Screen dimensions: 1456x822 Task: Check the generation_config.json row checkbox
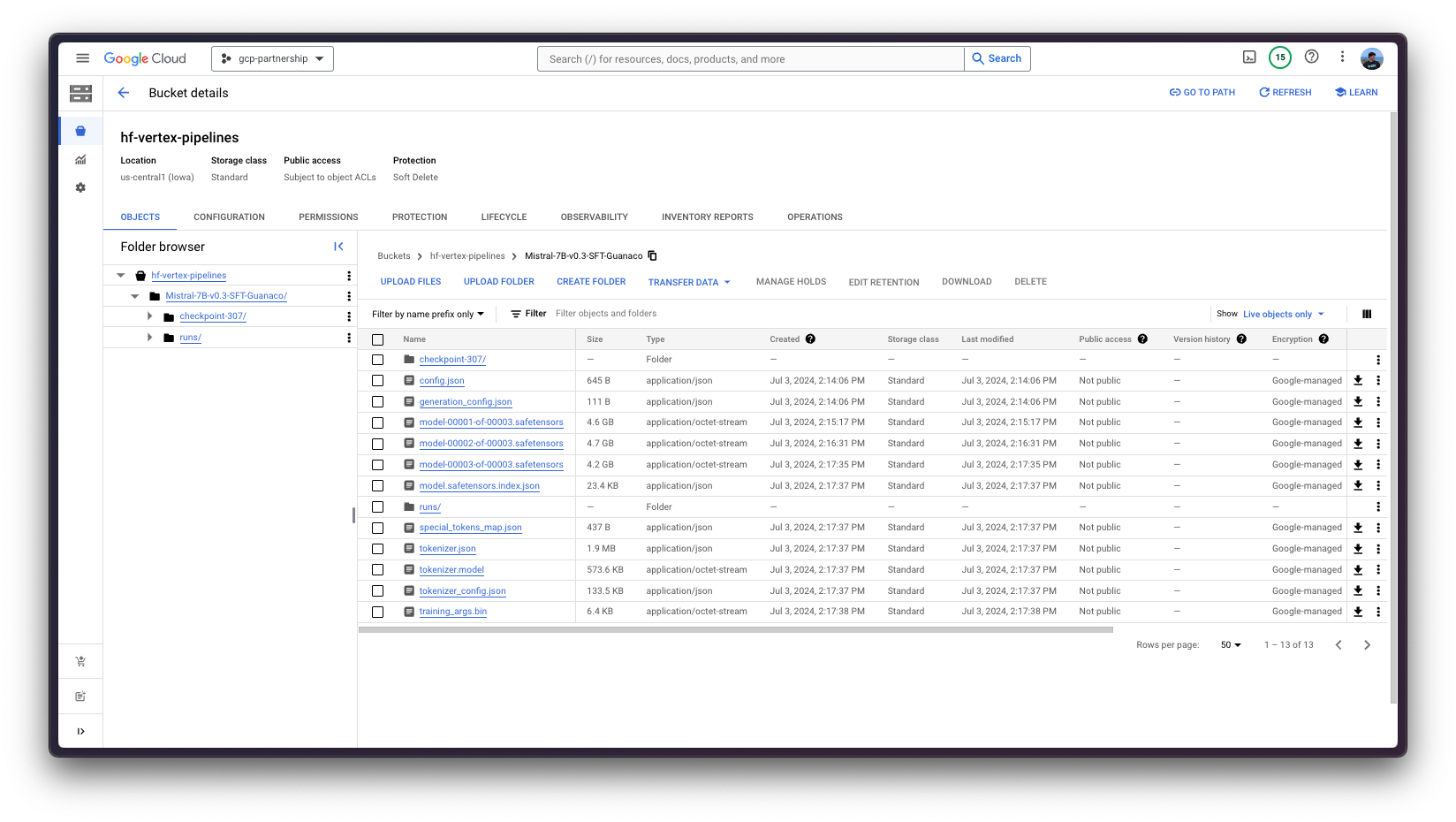tap(378, 402)
